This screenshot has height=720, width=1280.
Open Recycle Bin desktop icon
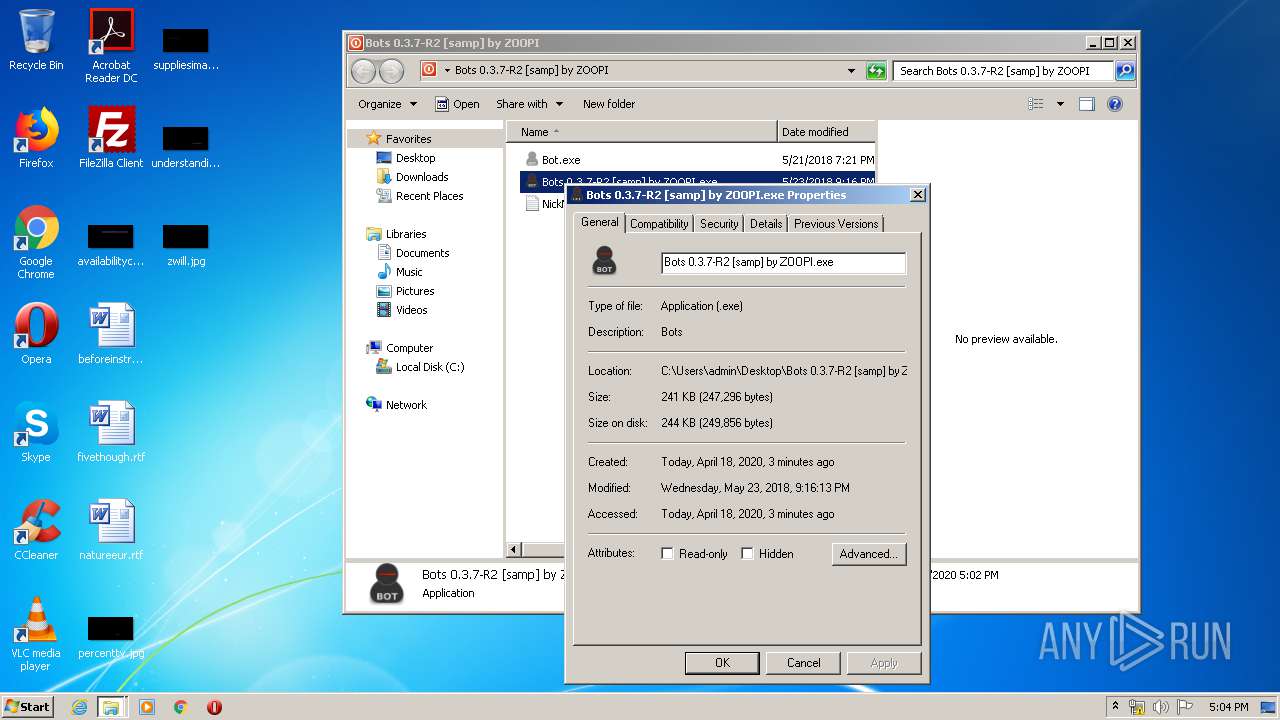(x=36, y=40)
